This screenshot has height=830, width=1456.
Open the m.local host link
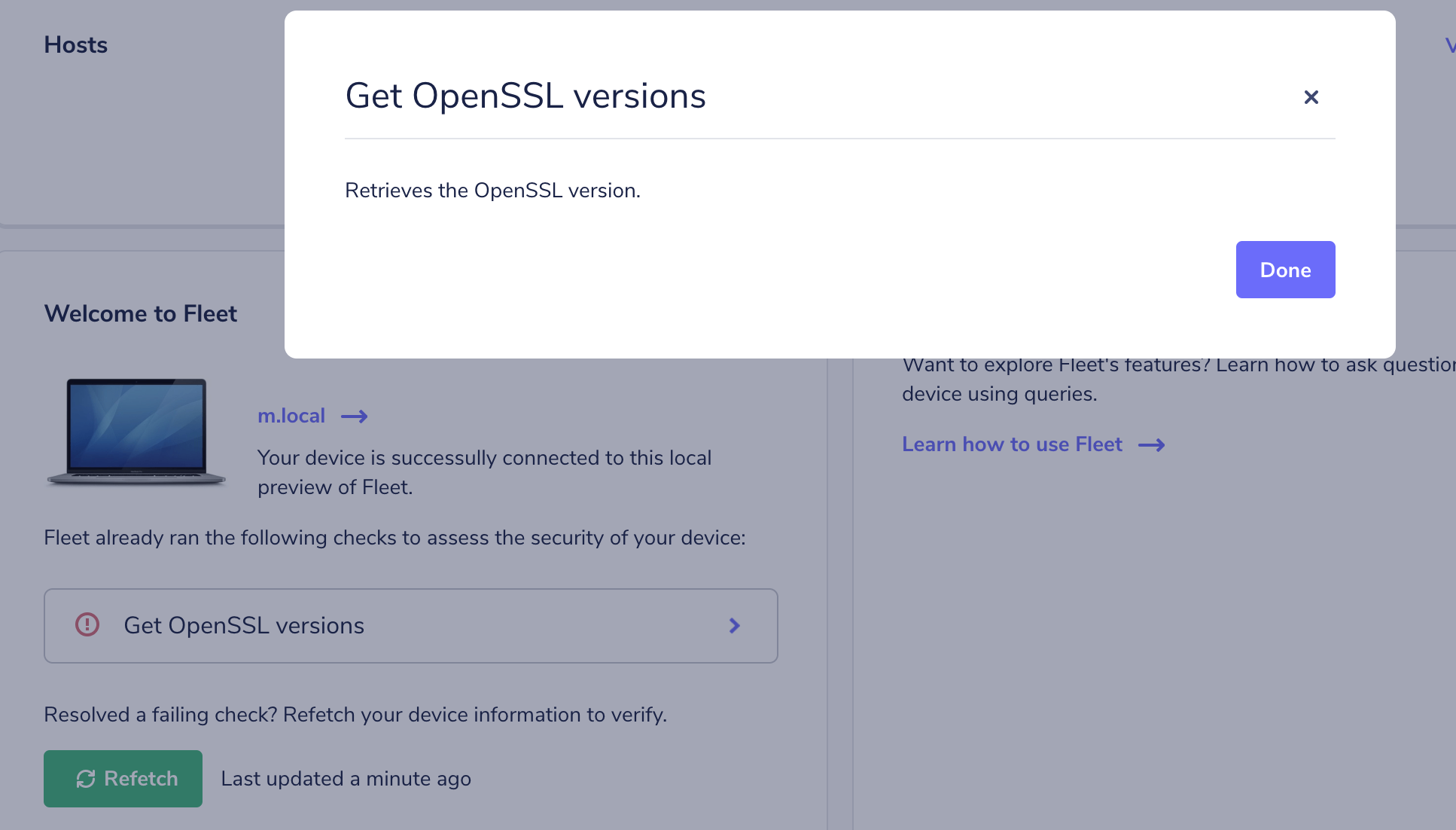click(x=291, y=416)
